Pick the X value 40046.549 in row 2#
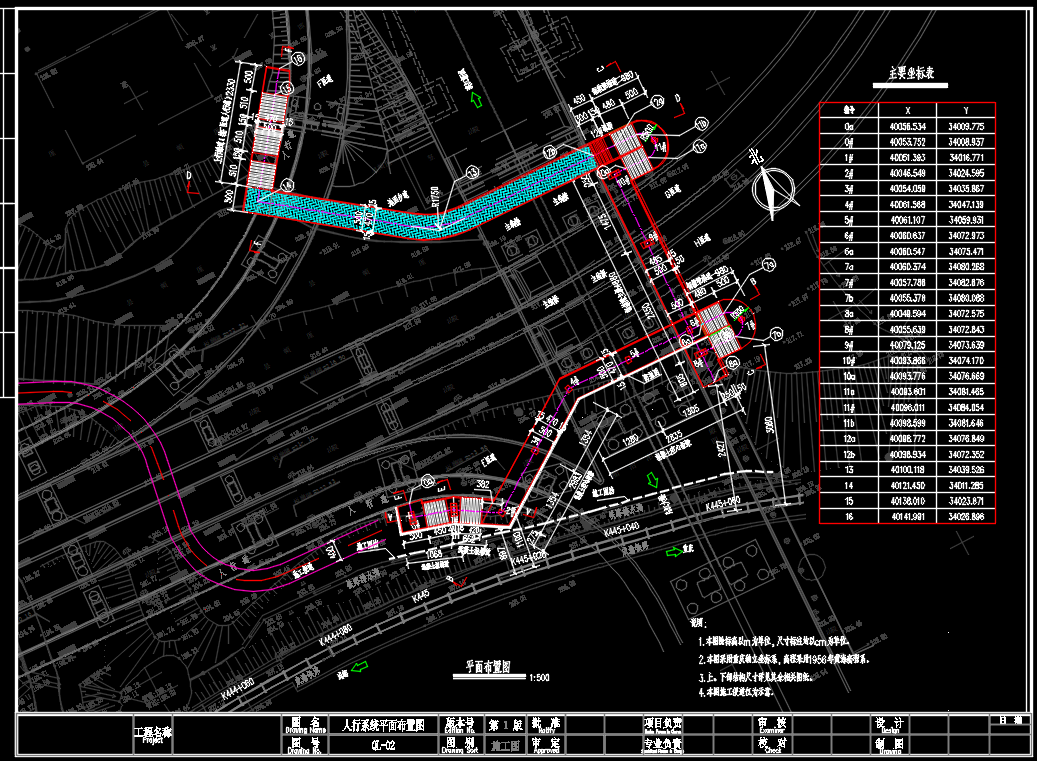This screenshot has height=761, width=1037. pyautogui.click(x=907, y=173)
